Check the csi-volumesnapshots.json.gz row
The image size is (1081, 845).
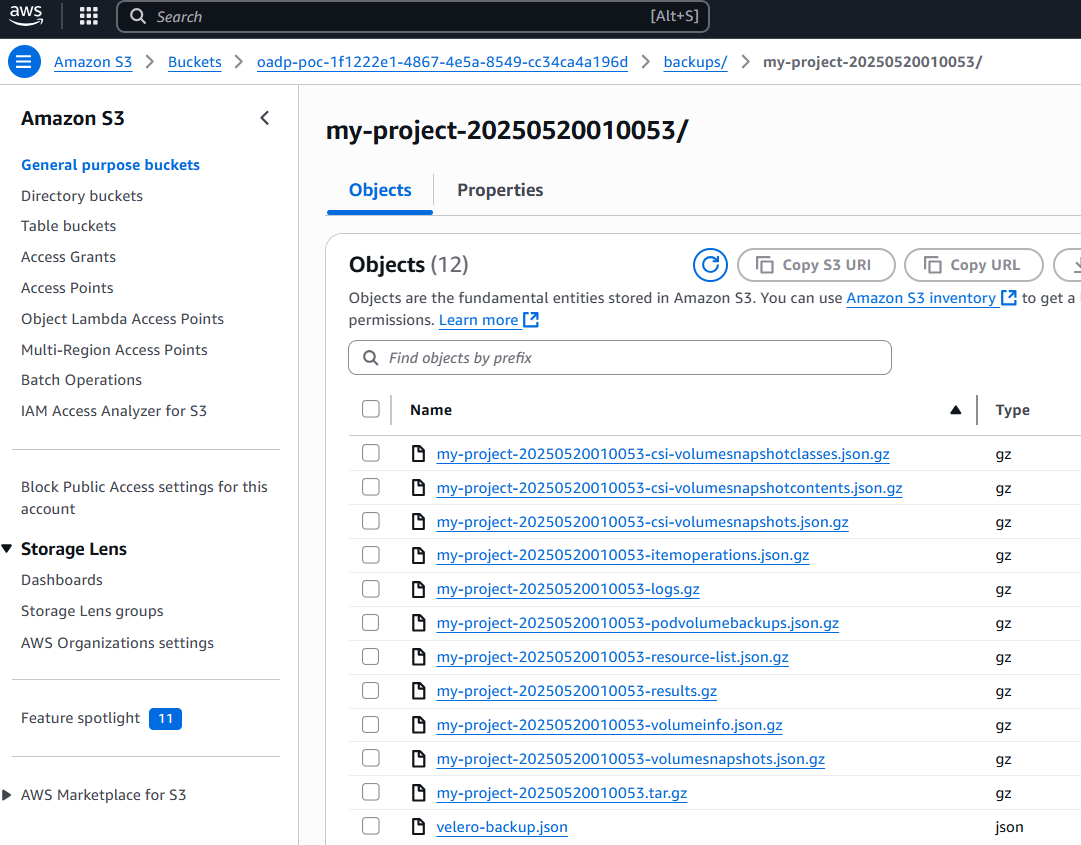point(371,521)
